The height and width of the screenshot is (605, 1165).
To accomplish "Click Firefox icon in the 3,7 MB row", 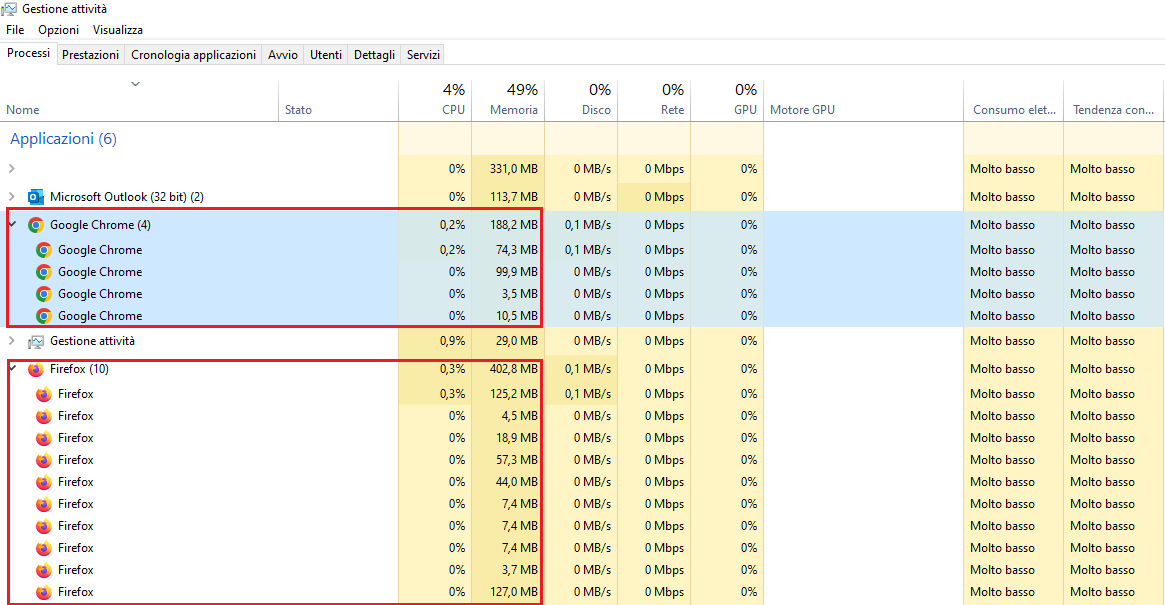I will coord(44,570).
